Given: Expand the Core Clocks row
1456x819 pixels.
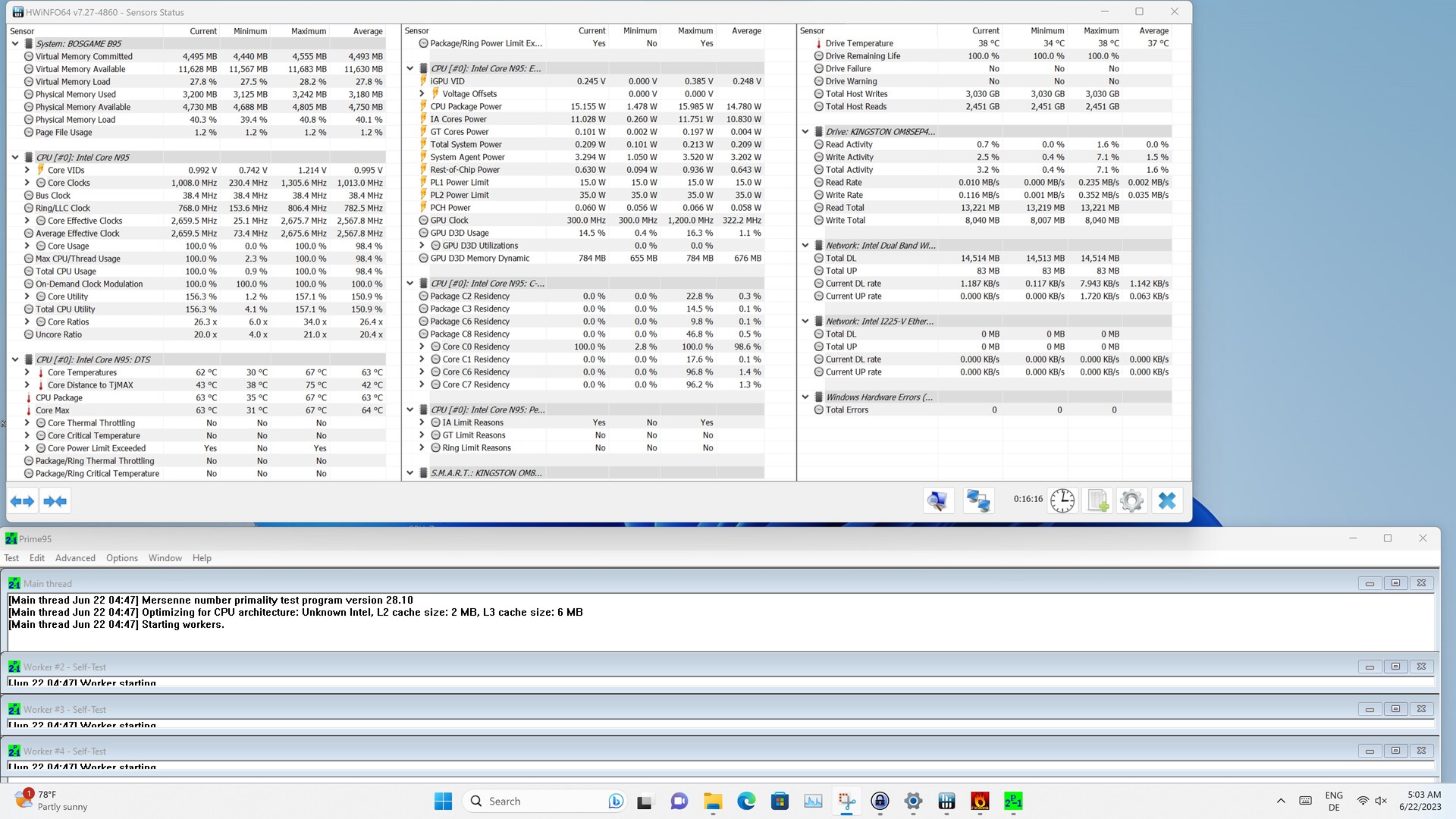Looking at the screenshot, I should tap(27, 183).
